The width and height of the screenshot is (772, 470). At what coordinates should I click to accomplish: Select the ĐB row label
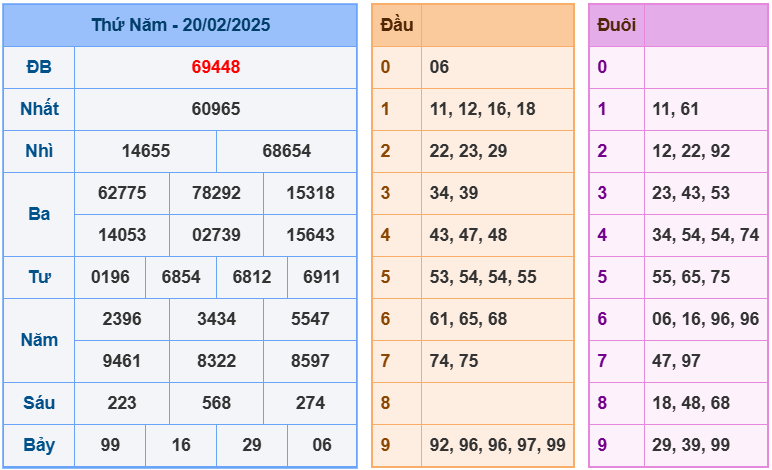(39, 67)
